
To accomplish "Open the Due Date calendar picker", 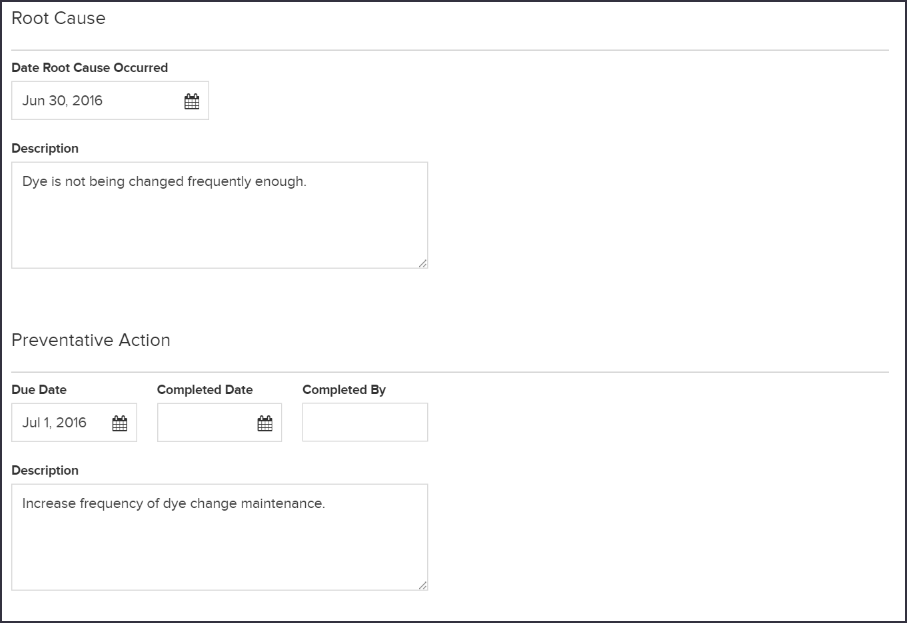I will 120,423.
